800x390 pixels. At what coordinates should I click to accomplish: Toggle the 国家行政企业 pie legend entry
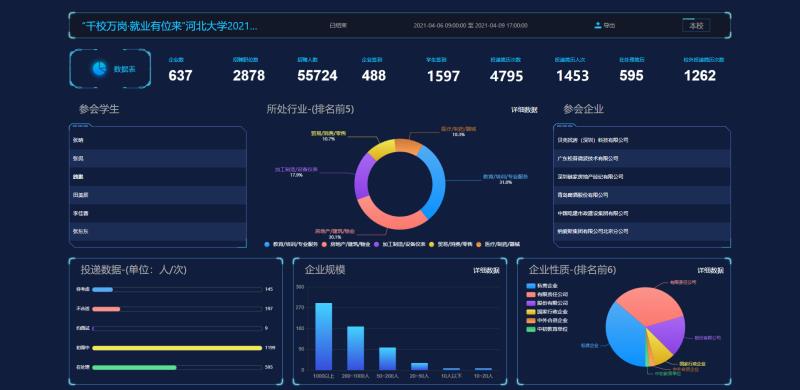547,312
